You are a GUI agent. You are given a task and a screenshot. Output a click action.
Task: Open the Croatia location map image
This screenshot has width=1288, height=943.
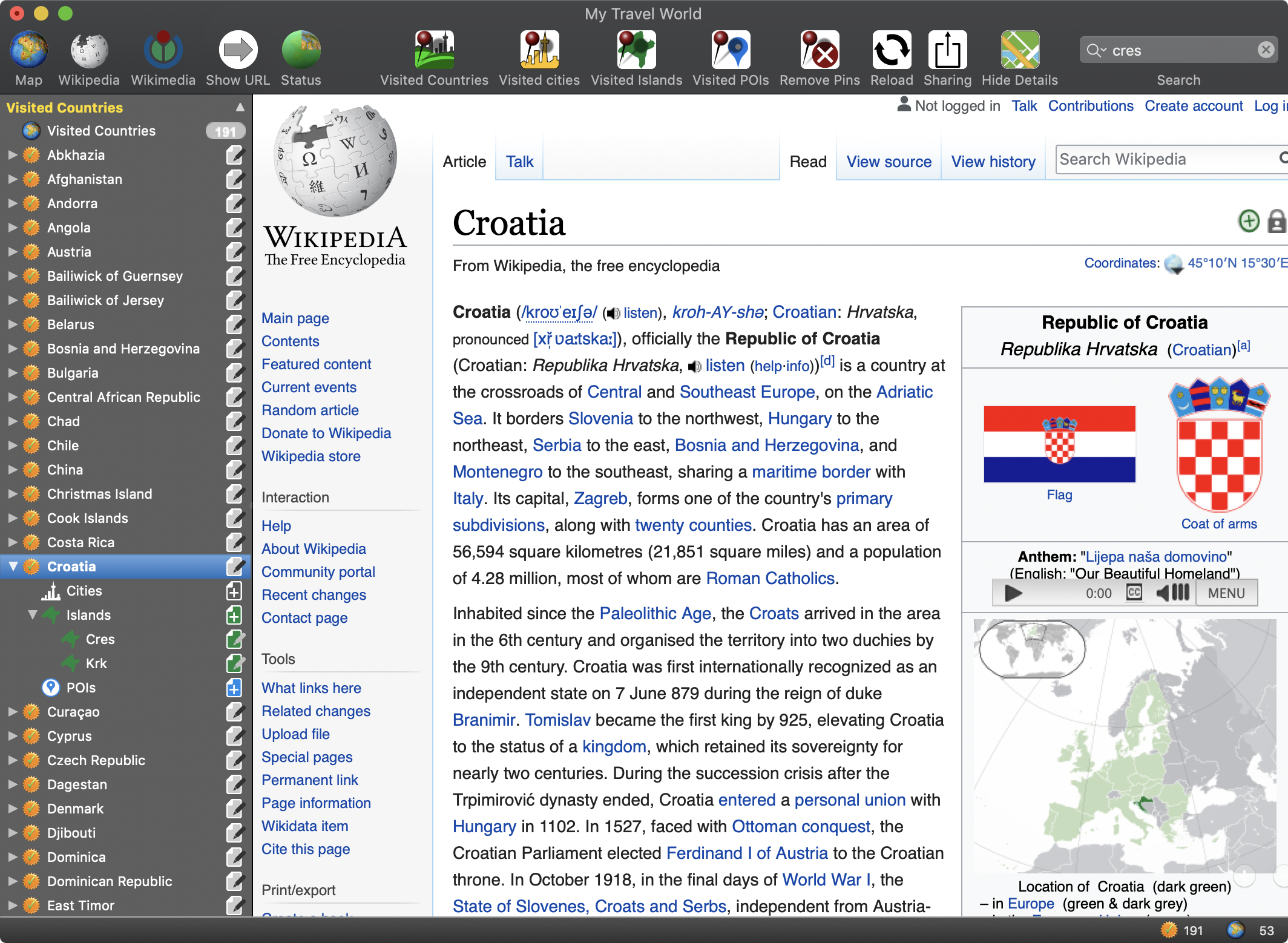[1125, 746]
